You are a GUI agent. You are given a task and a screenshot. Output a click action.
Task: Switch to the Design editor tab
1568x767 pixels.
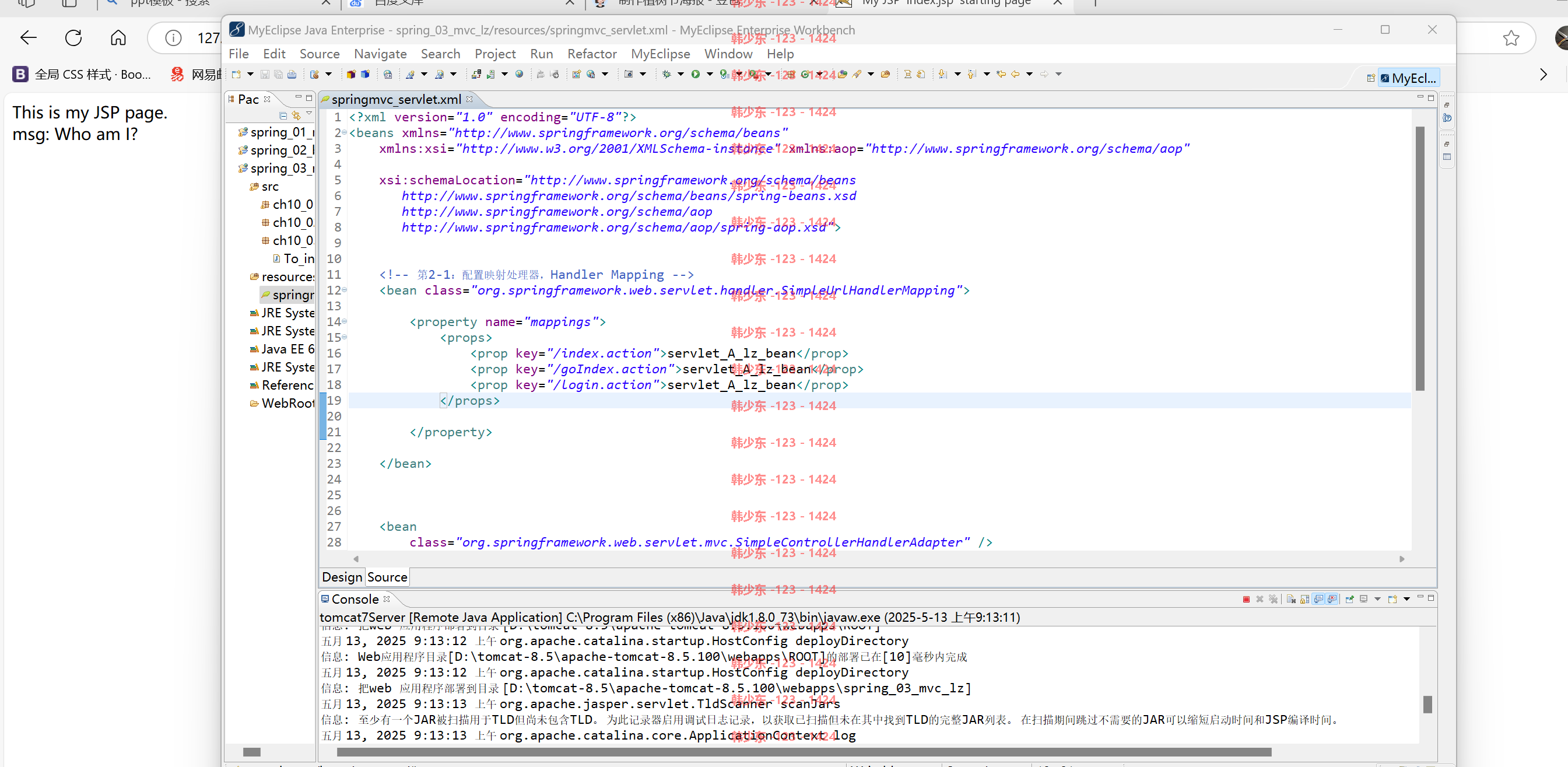pos(342,577)
